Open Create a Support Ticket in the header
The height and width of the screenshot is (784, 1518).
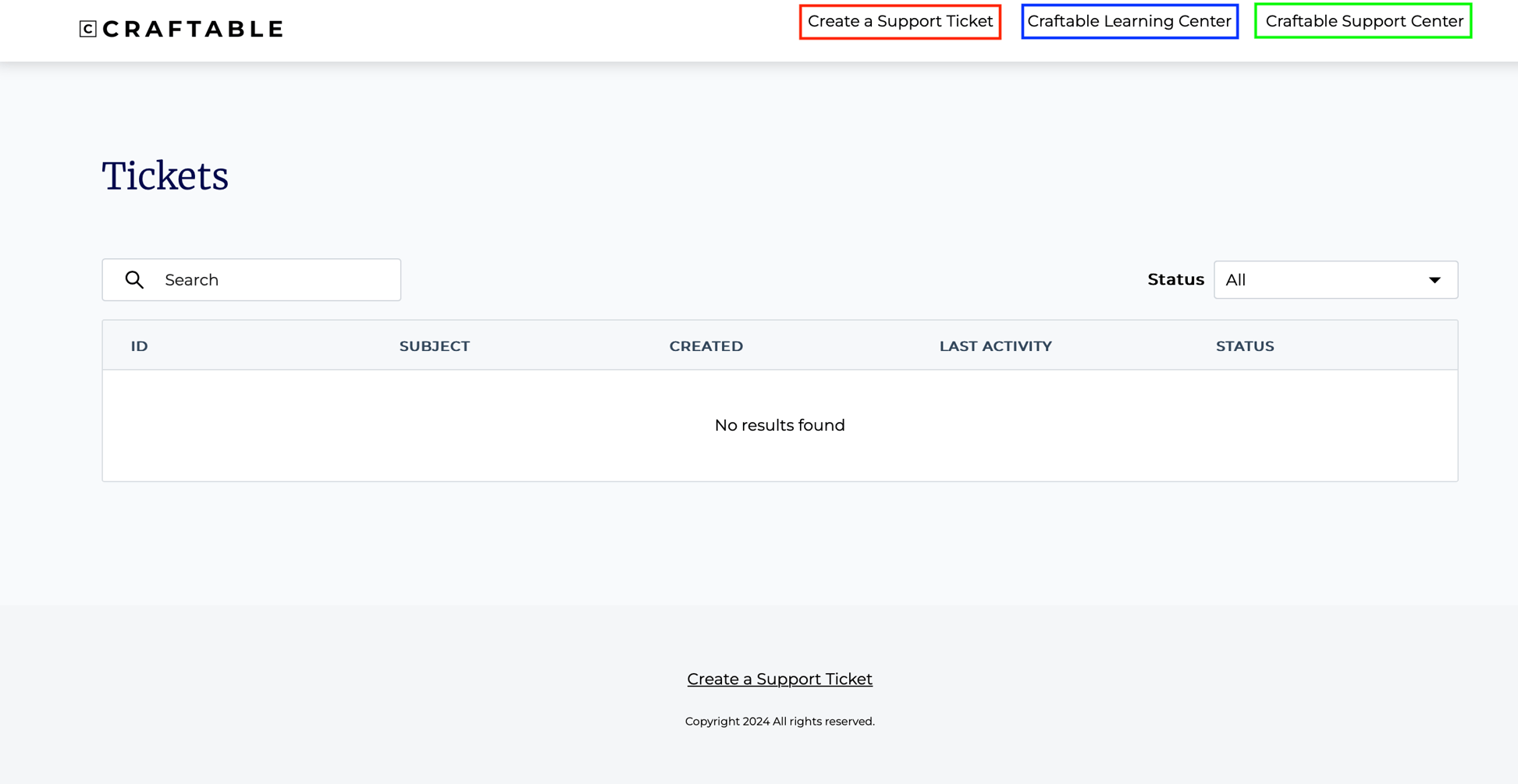tap(899, 21)
